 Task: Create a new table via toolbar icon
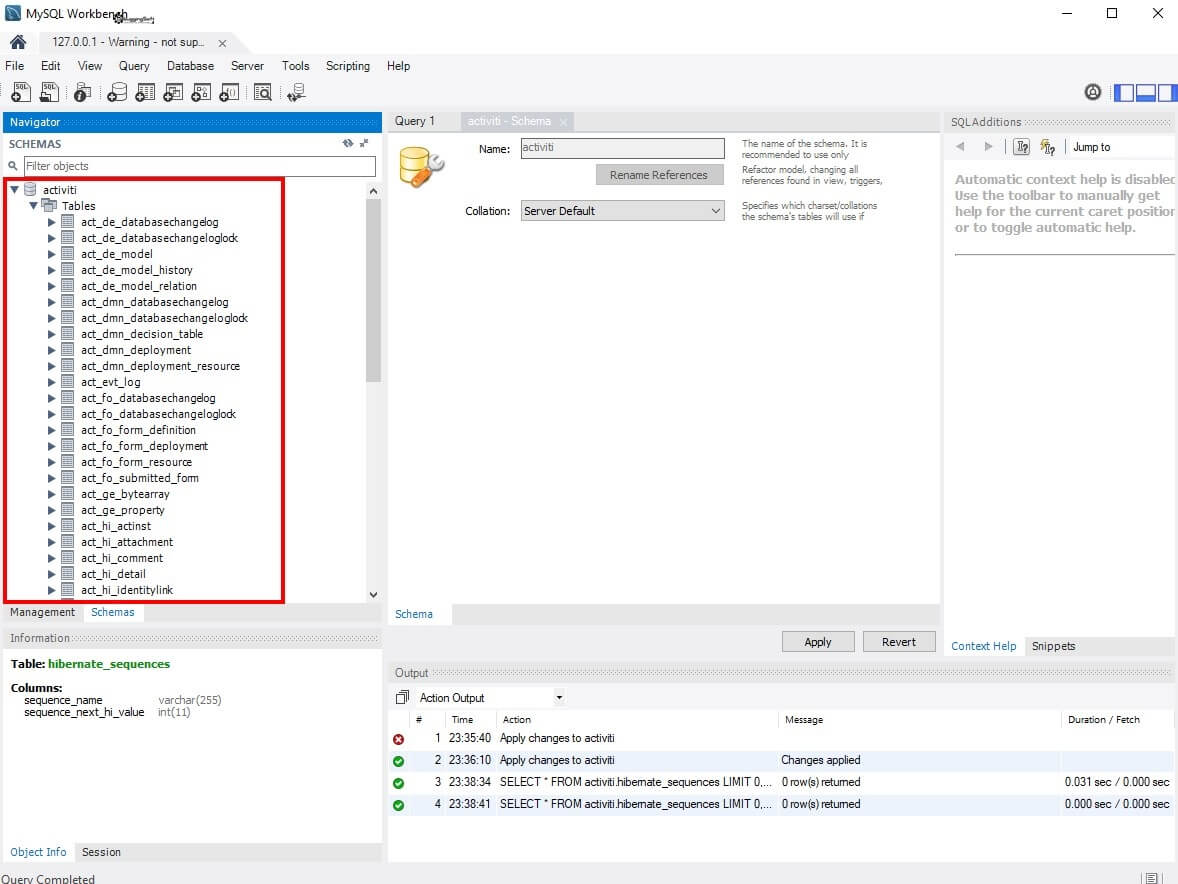(145, 92)
